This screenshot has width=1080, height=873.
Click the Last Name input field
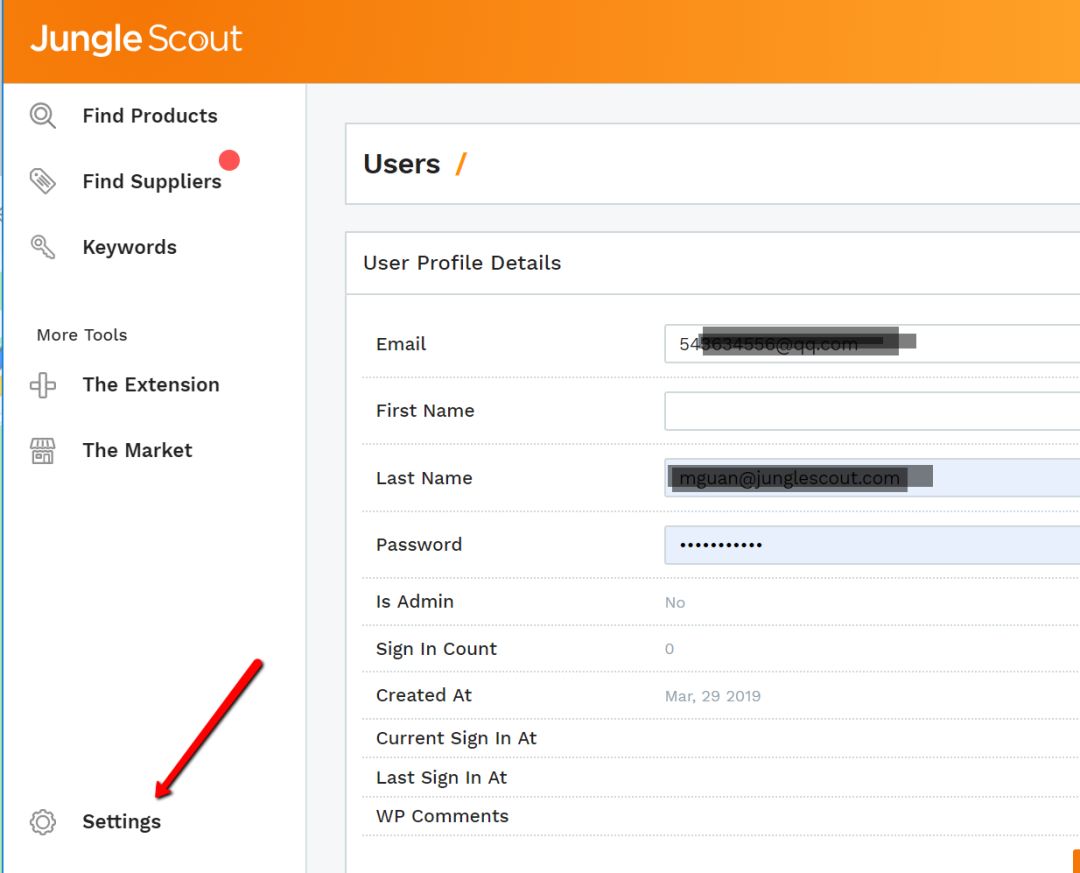coord(872,477)
